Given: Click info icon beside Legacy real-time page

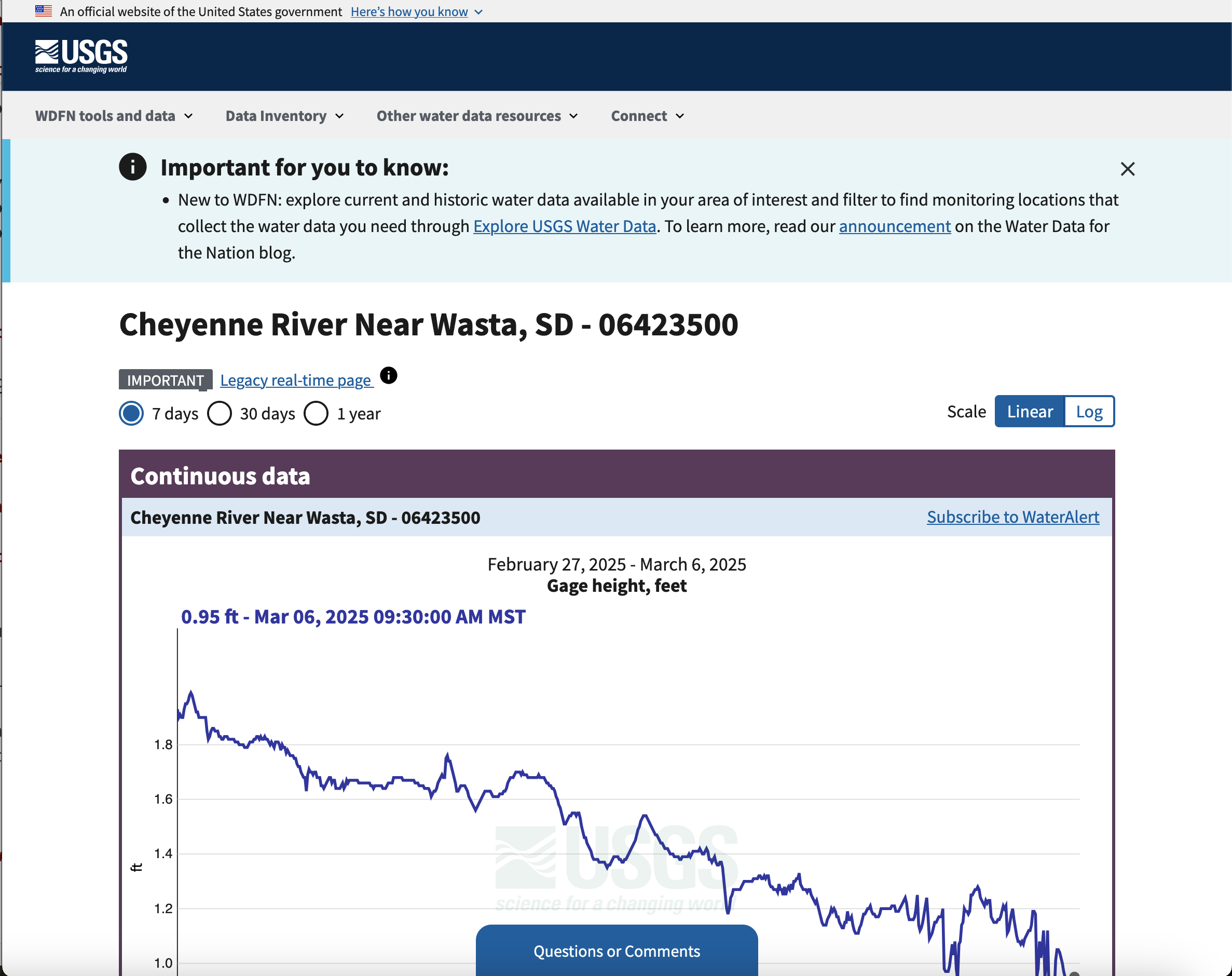Looking at the screenshot, I should [388, 375].
